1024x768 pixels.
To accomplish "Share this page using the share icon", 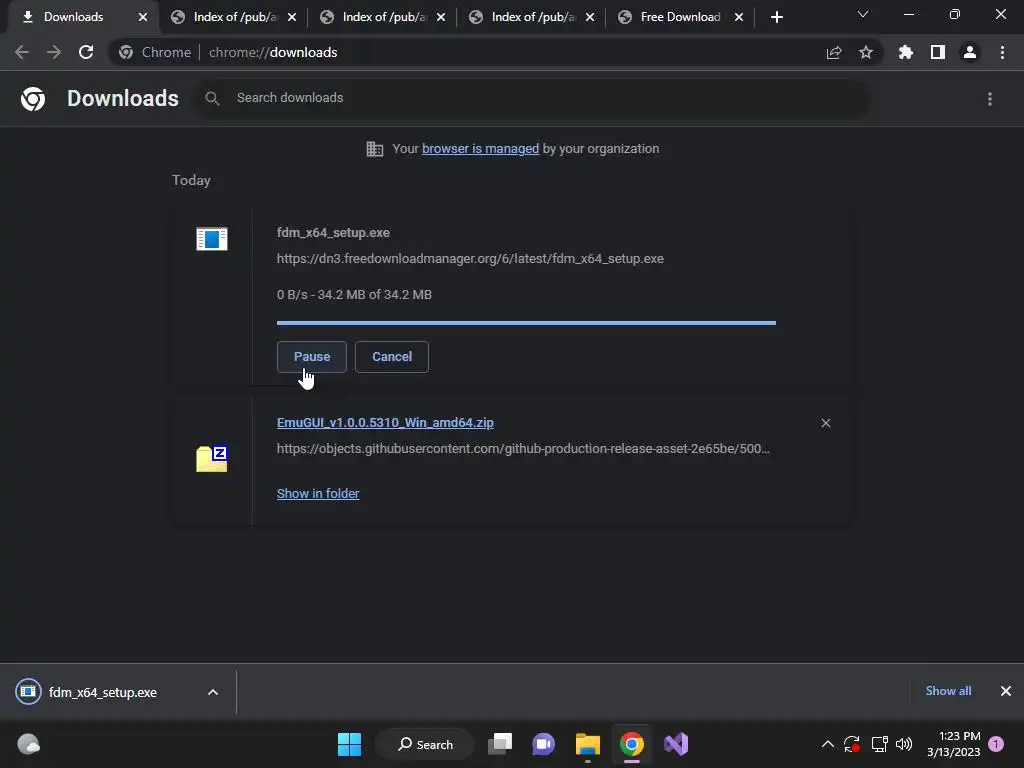I will pos(834,52).
